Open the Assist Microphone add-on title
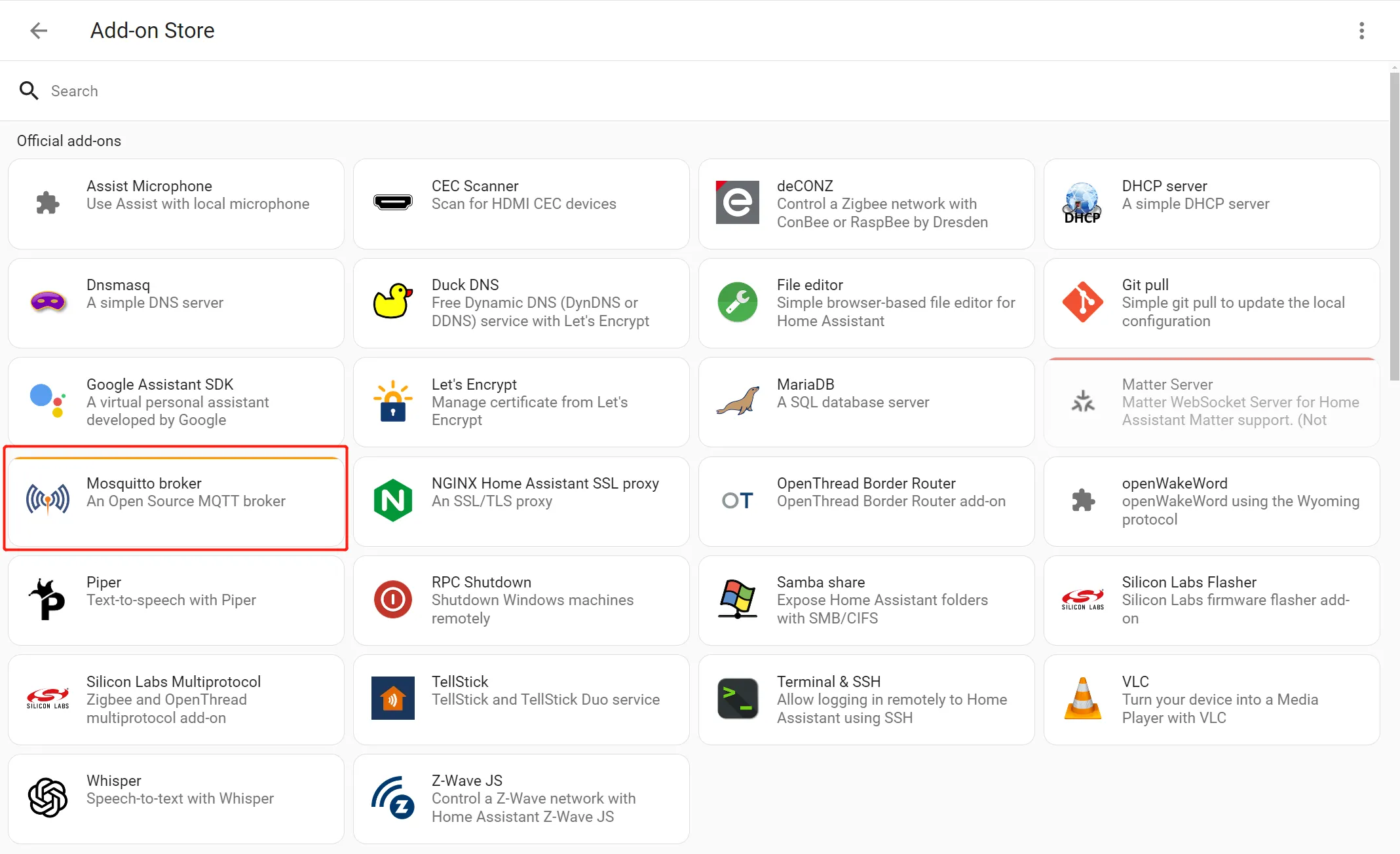The height and width of the screenshot is (854, 1400). [x=149, y=186]
